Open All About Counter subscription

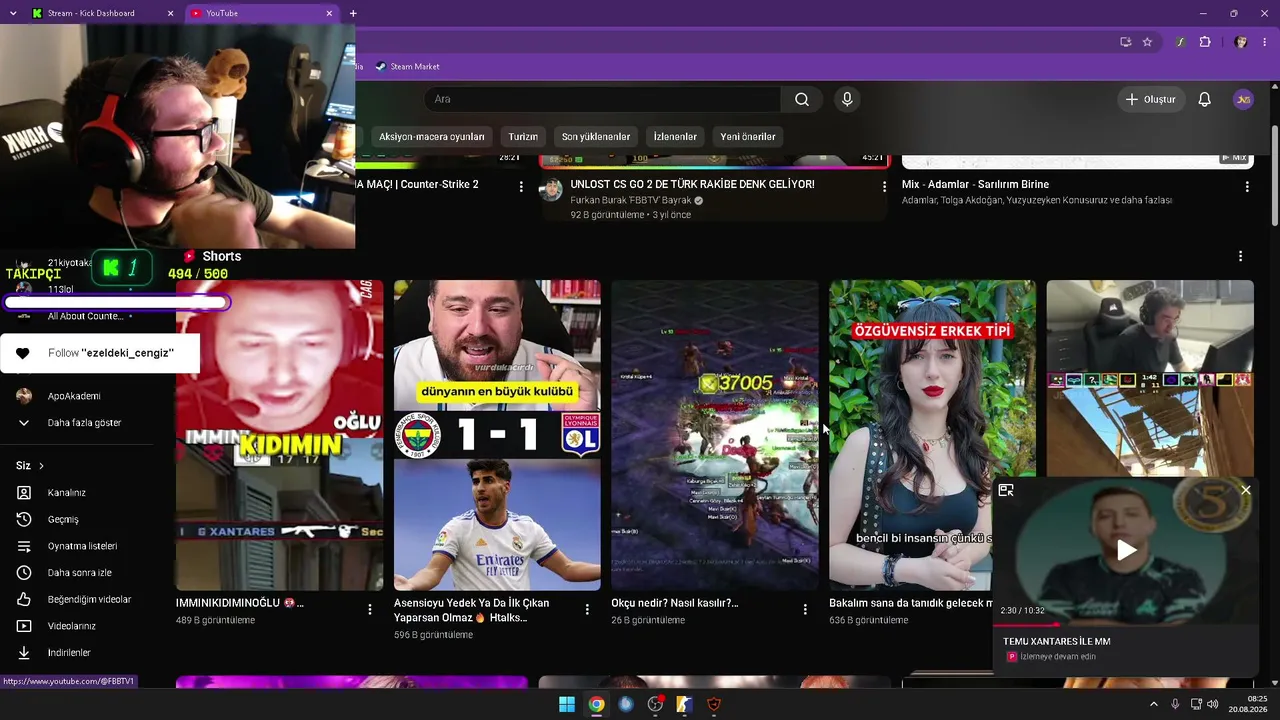(85, 316)
